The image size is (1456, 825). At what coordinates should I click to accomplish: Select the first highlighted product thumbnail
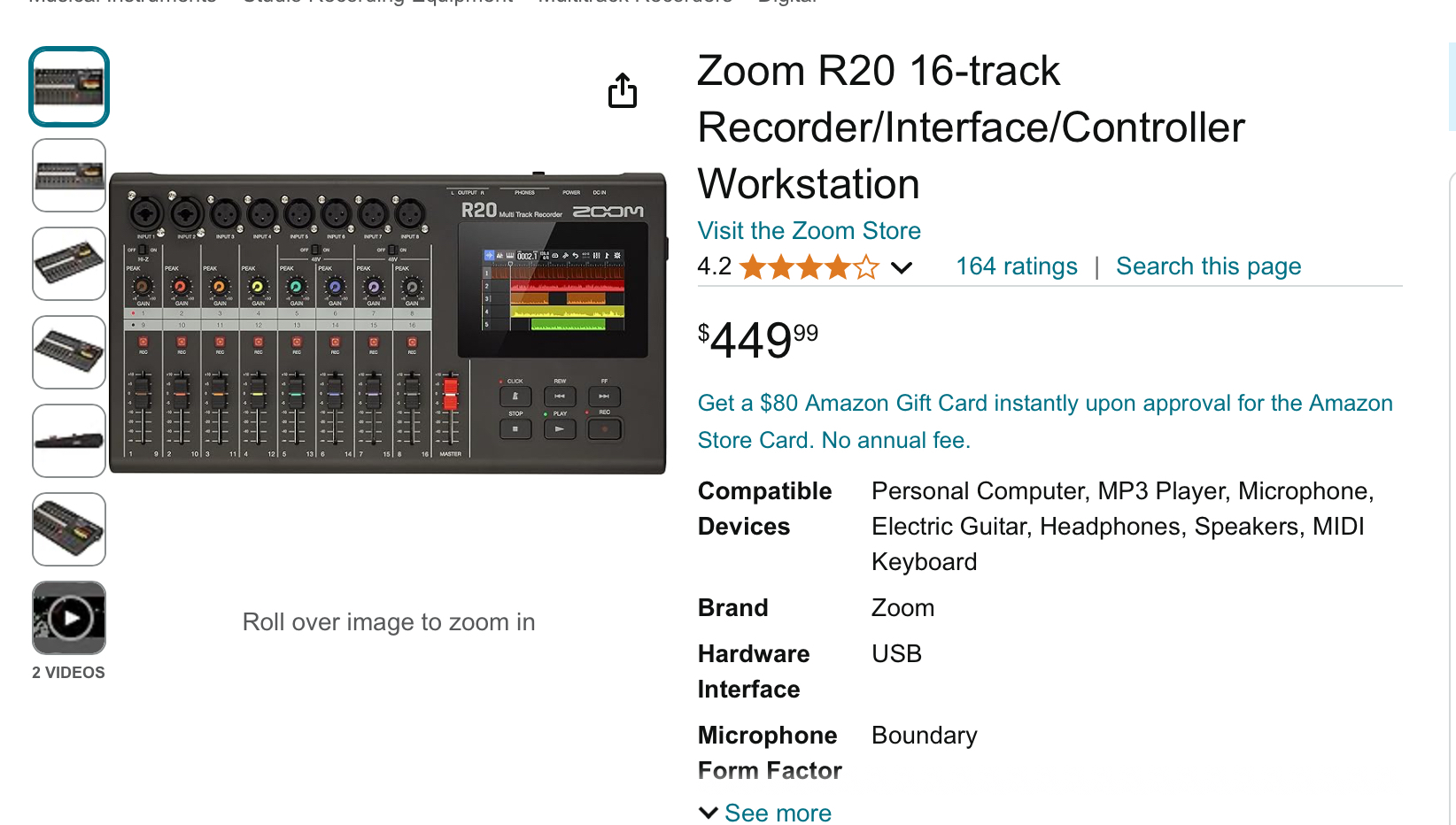pos(69,87)
